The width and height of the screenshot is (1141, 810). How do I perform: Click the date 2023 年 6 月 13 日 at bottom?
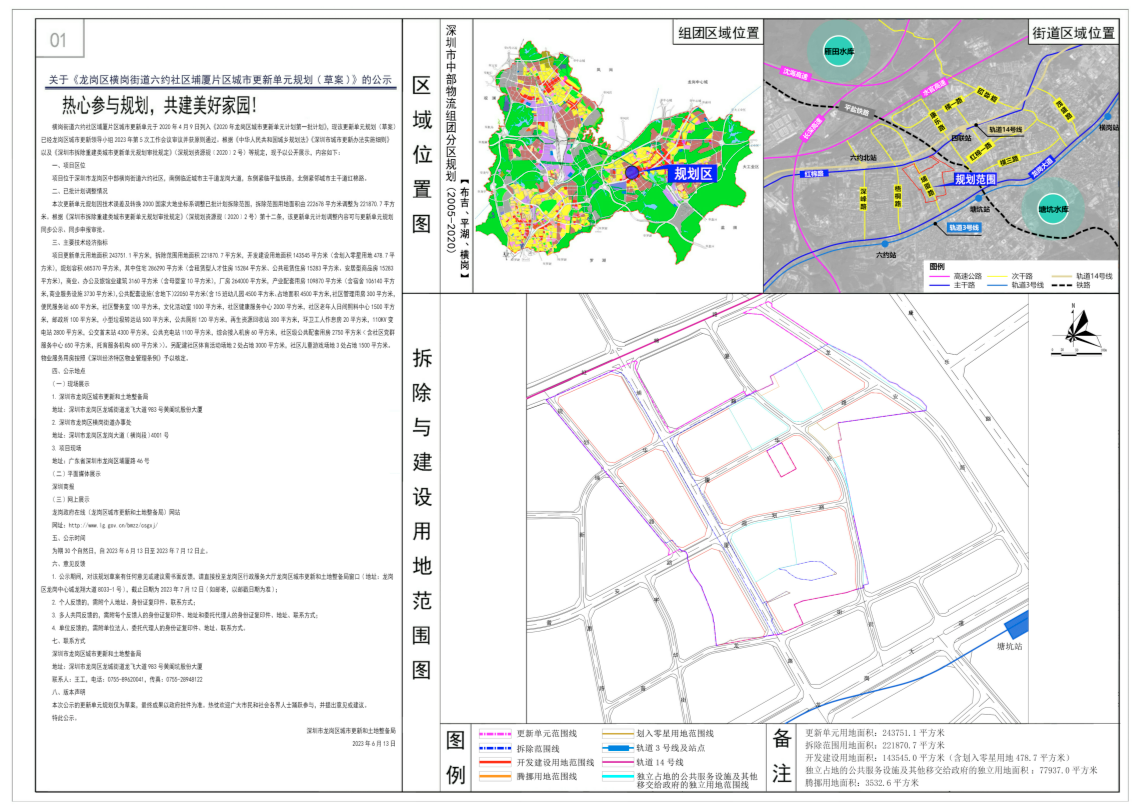pyautogui.click(x=374, y=744)
